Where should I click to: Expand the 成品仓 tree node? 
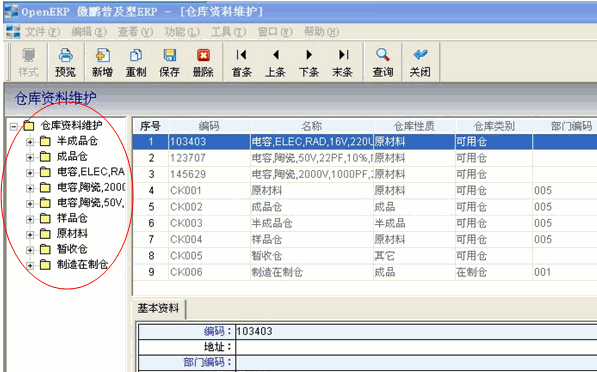30,157
